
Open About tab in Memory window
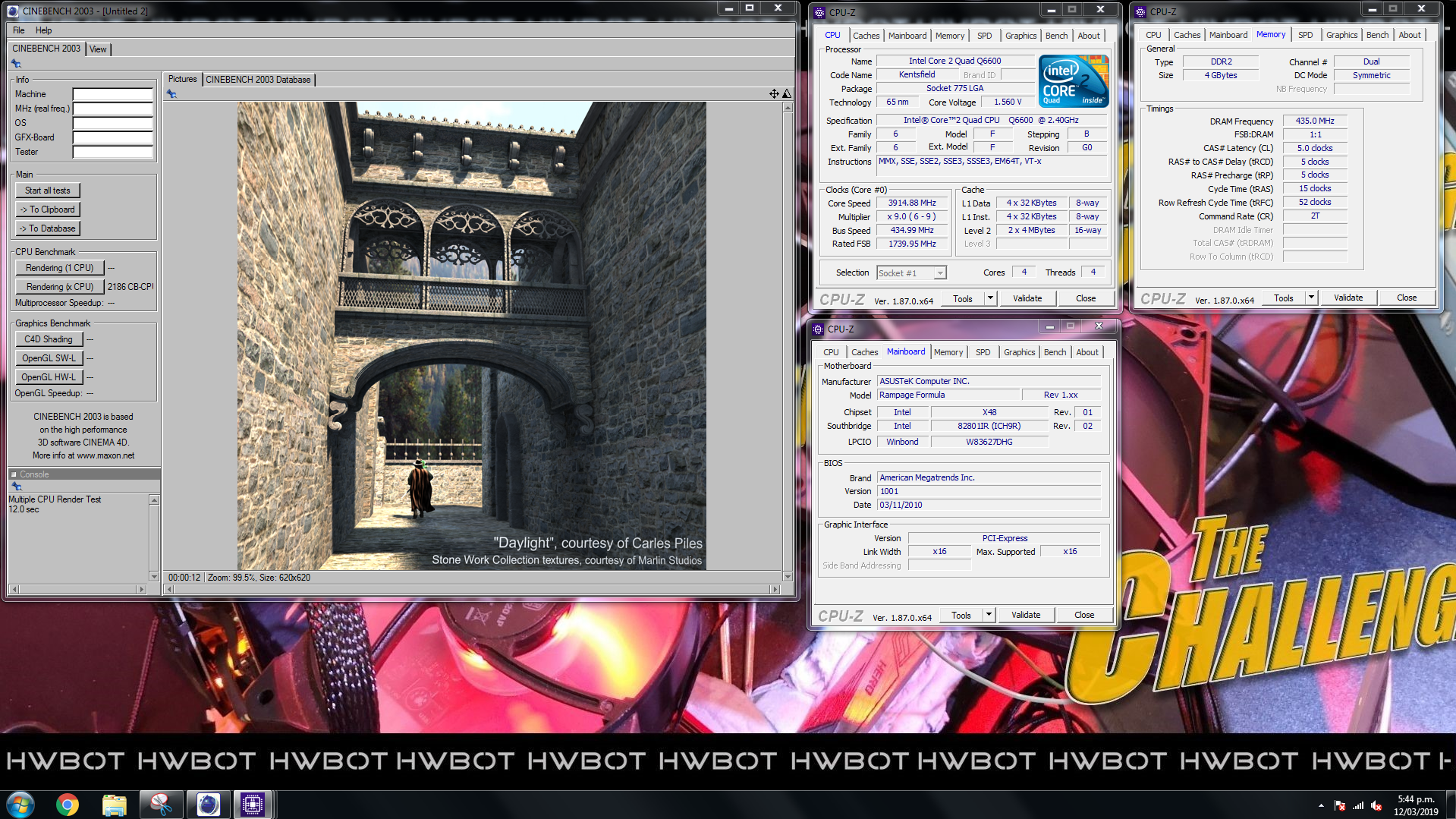(x=1409, y=35)
